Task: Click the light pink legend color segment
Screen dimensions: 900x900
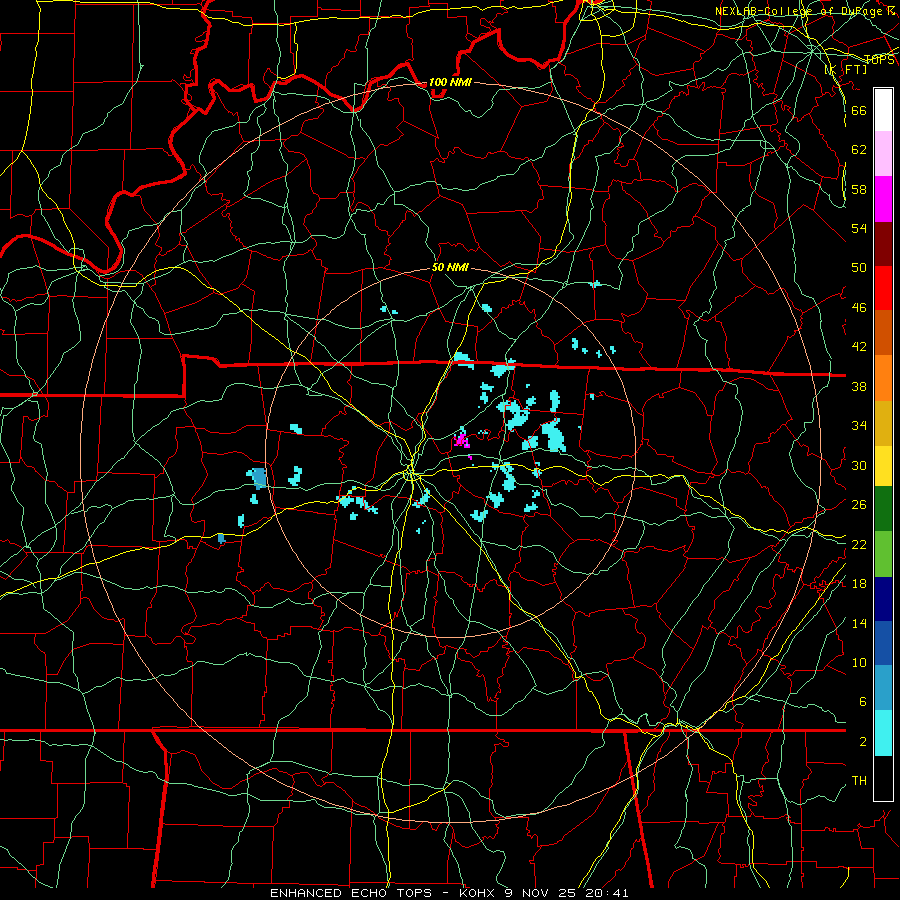Action: click(x=883, y=154)
